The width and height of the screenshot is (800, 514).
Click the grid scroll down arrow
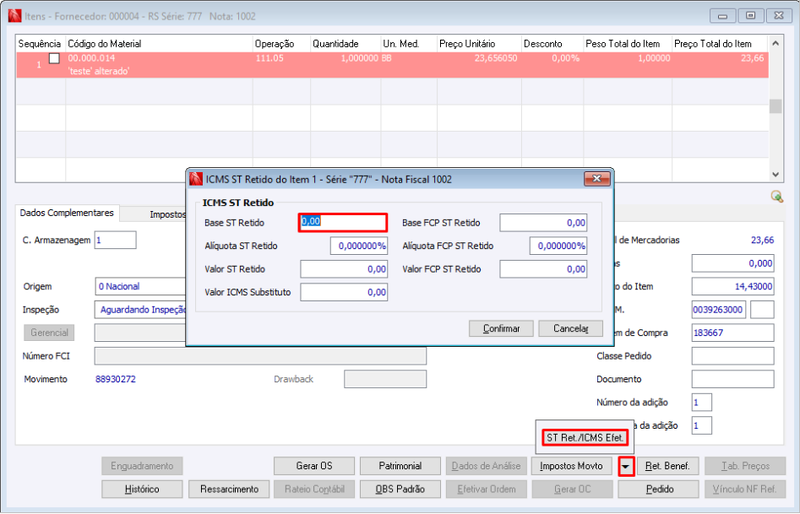tap(776, 174)
